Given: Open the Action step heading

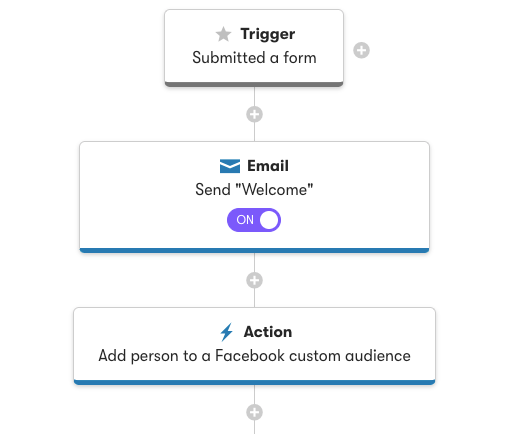Looking at the screenshot, I should tap(268, 332).
